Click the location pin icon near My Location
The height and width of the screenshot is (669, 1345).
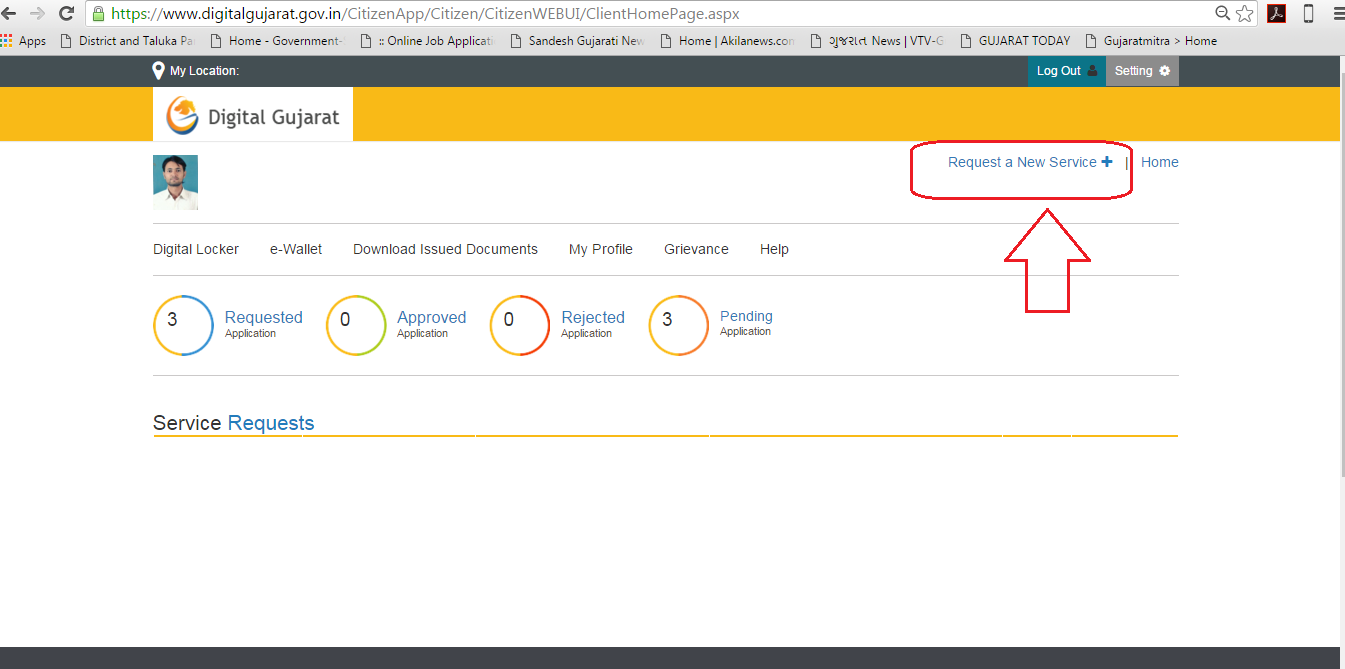point(157,70)
